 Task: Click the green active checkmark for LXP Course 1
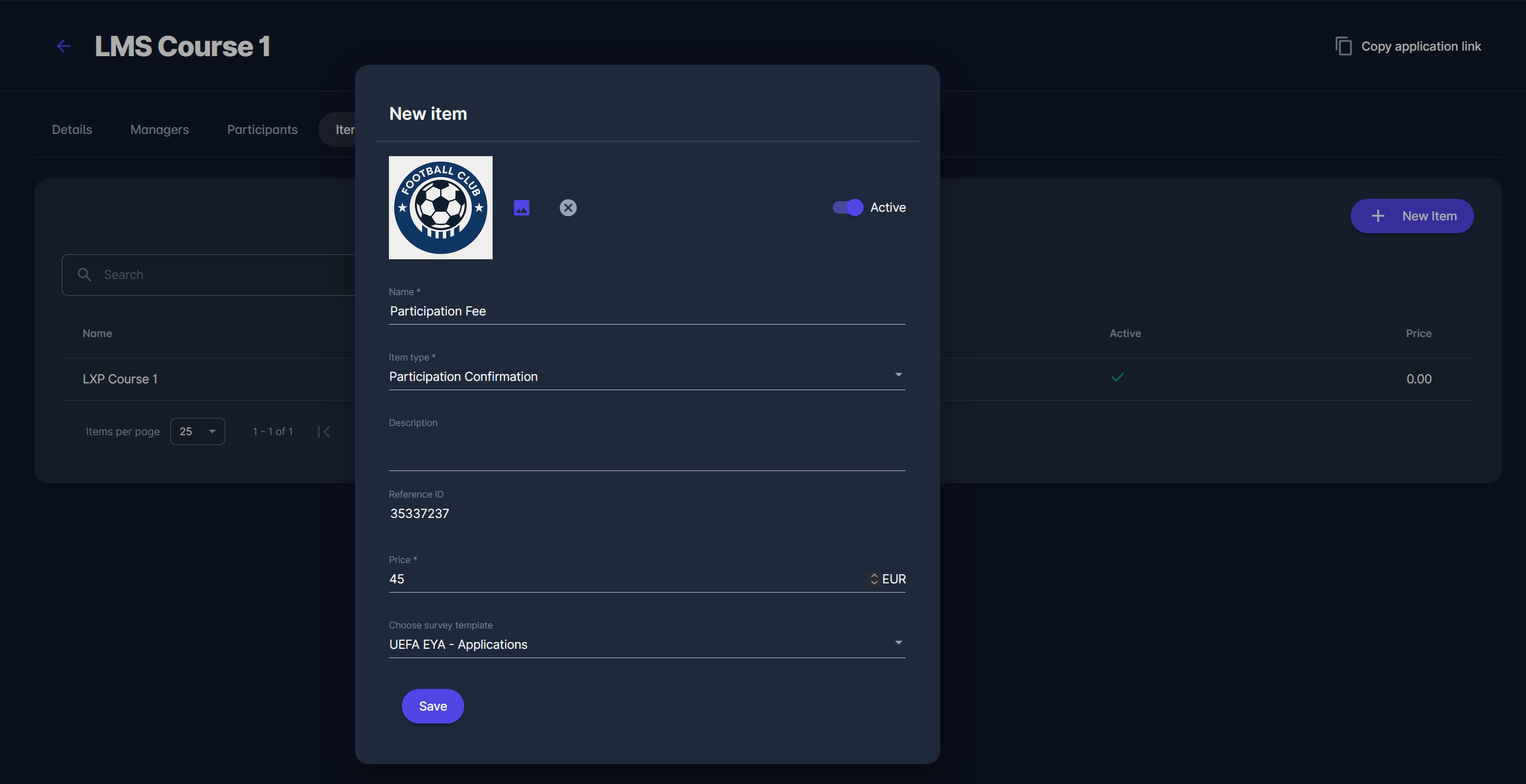click(1117, 377)
